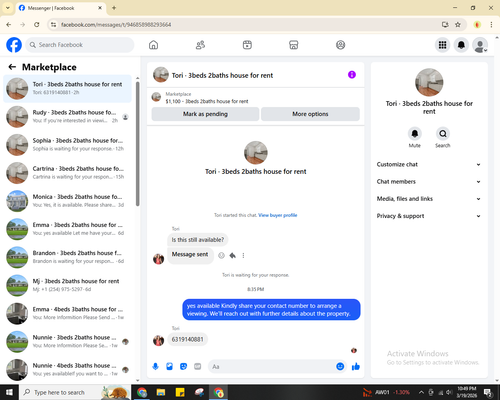Screen dimensions: 500x400
Task: Choose a sticker icon
Action: click(x=183, y=367)
